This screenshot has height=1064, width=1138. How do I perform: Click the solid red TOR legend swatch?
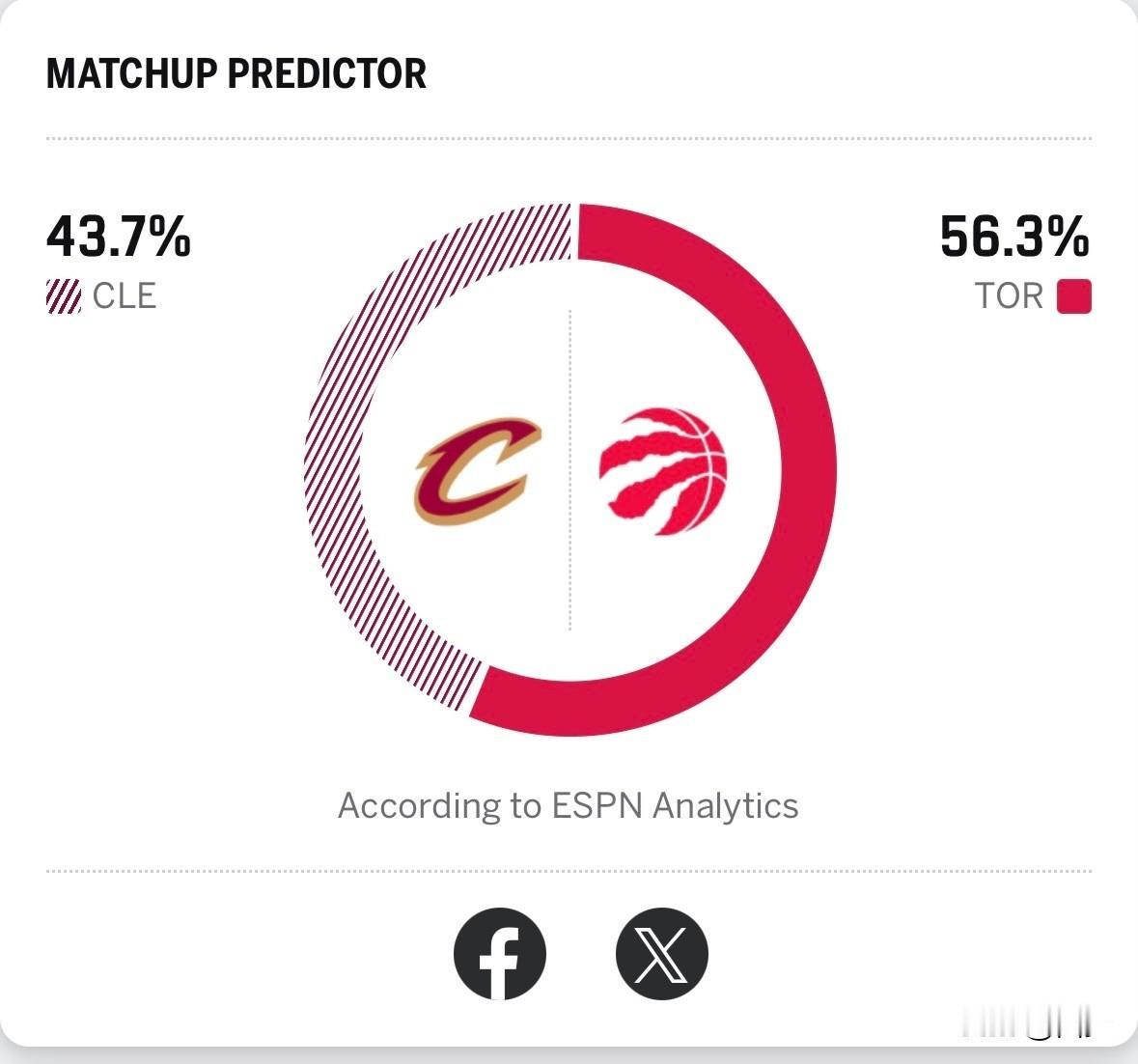click(1073, 296)
